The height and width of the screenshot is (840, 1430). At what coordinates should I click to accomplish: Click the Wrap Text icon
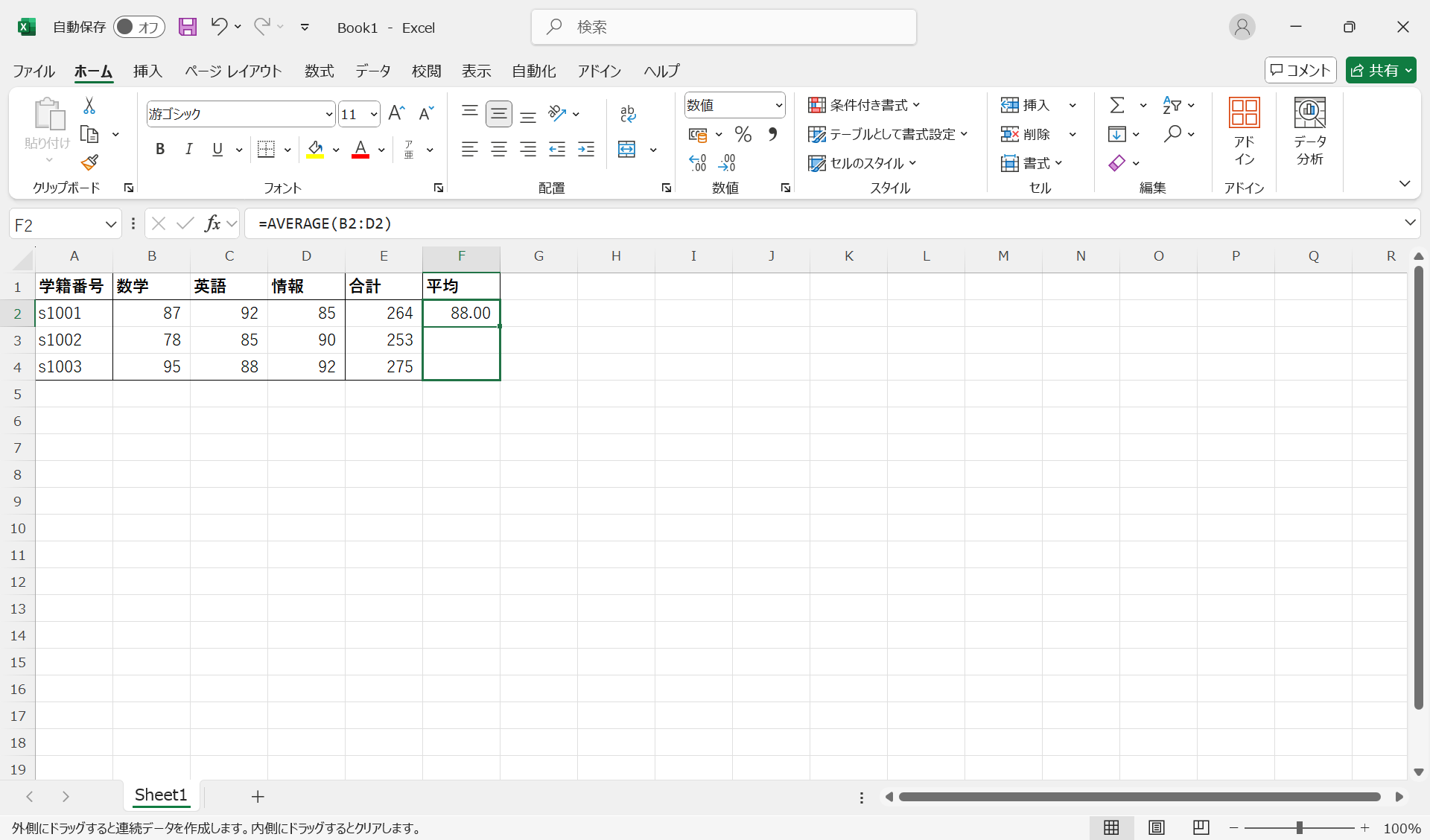tap(628, 113)
